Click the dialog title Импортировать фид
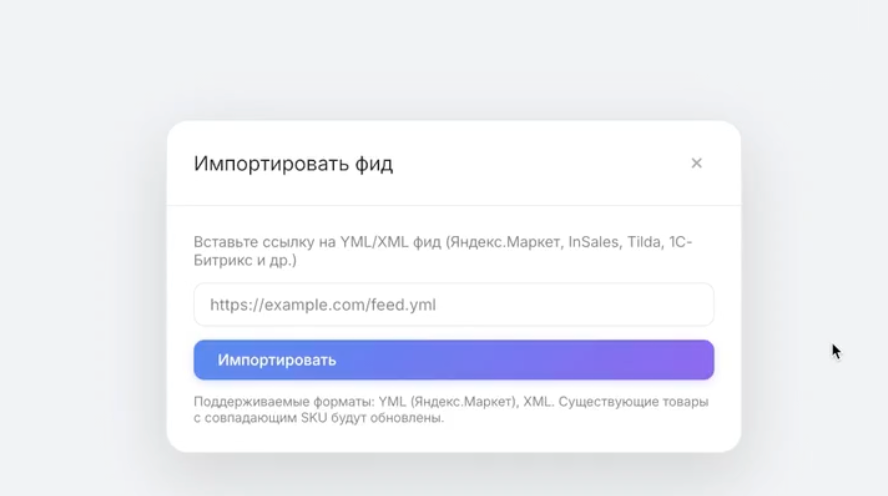This screenshot has height=496, width=888. pyautogui.click(x=293, y=164)
